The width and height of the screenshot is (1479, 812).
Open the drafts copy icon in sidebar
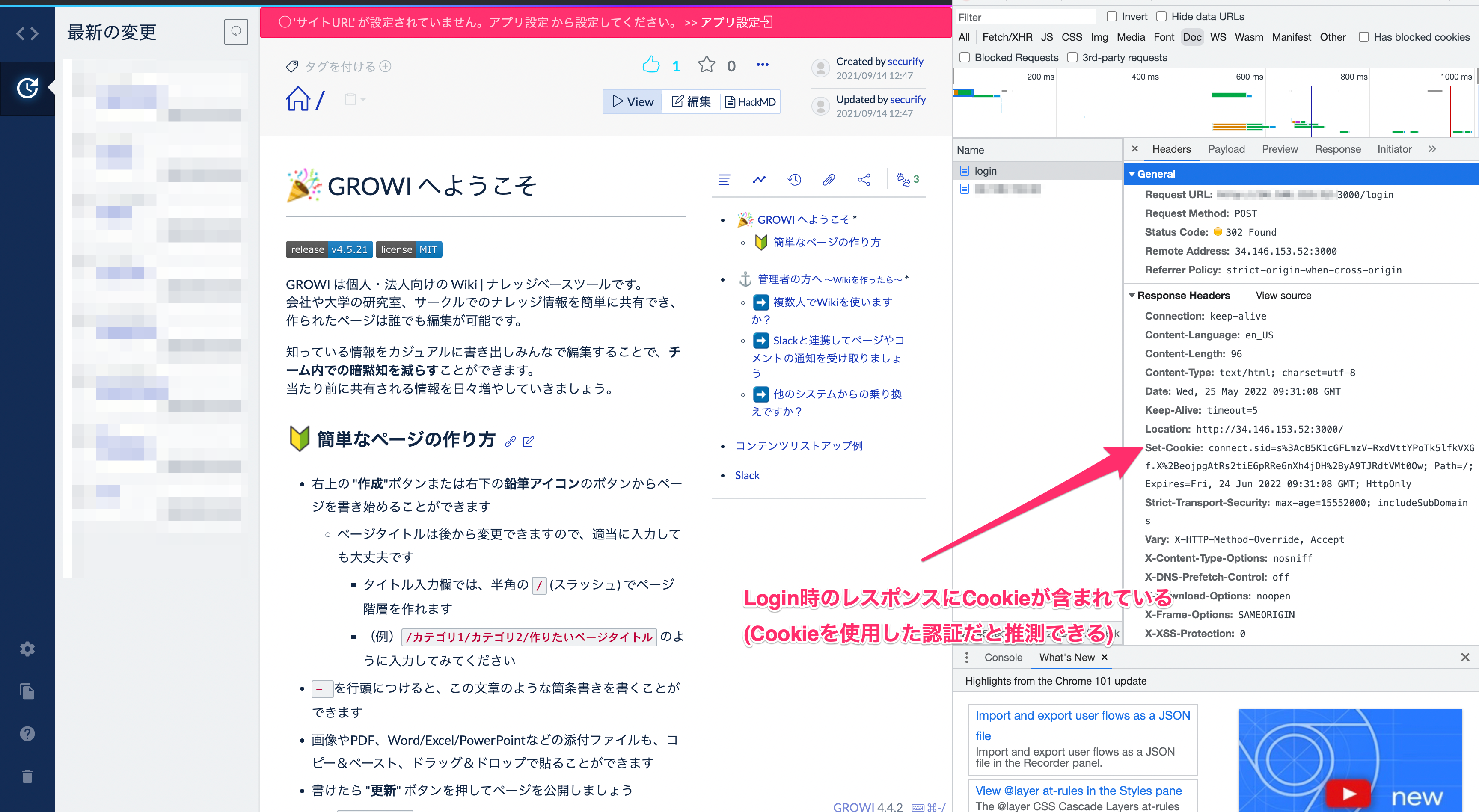tap(27, 691)
